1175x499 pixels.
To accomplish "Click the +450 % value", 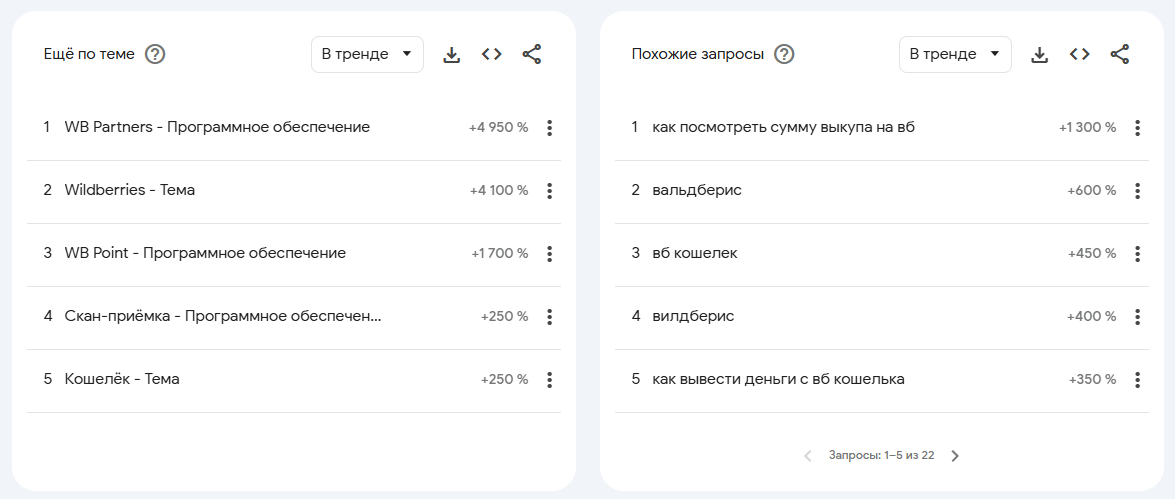I will (x=1092, y=254).
